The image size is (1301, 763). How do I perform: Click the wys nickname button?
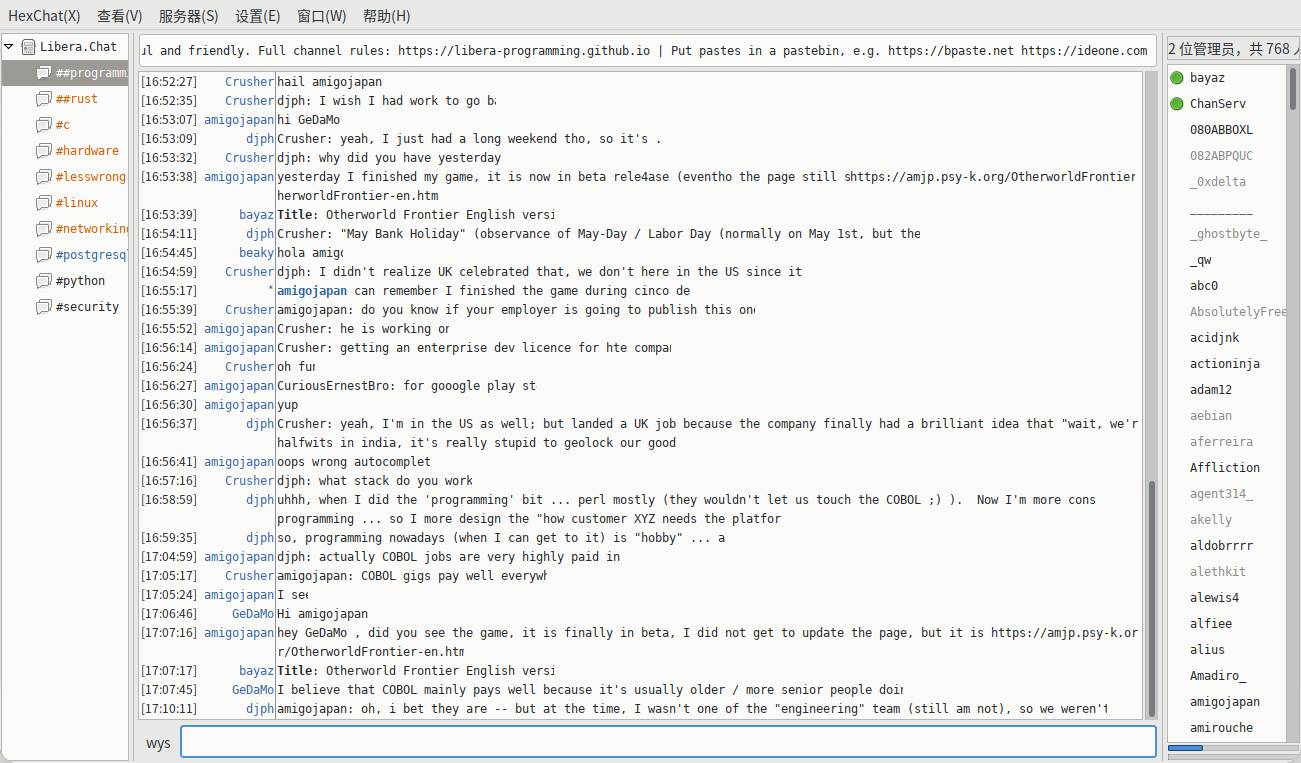pyautogui.click(x=158, y=743)
